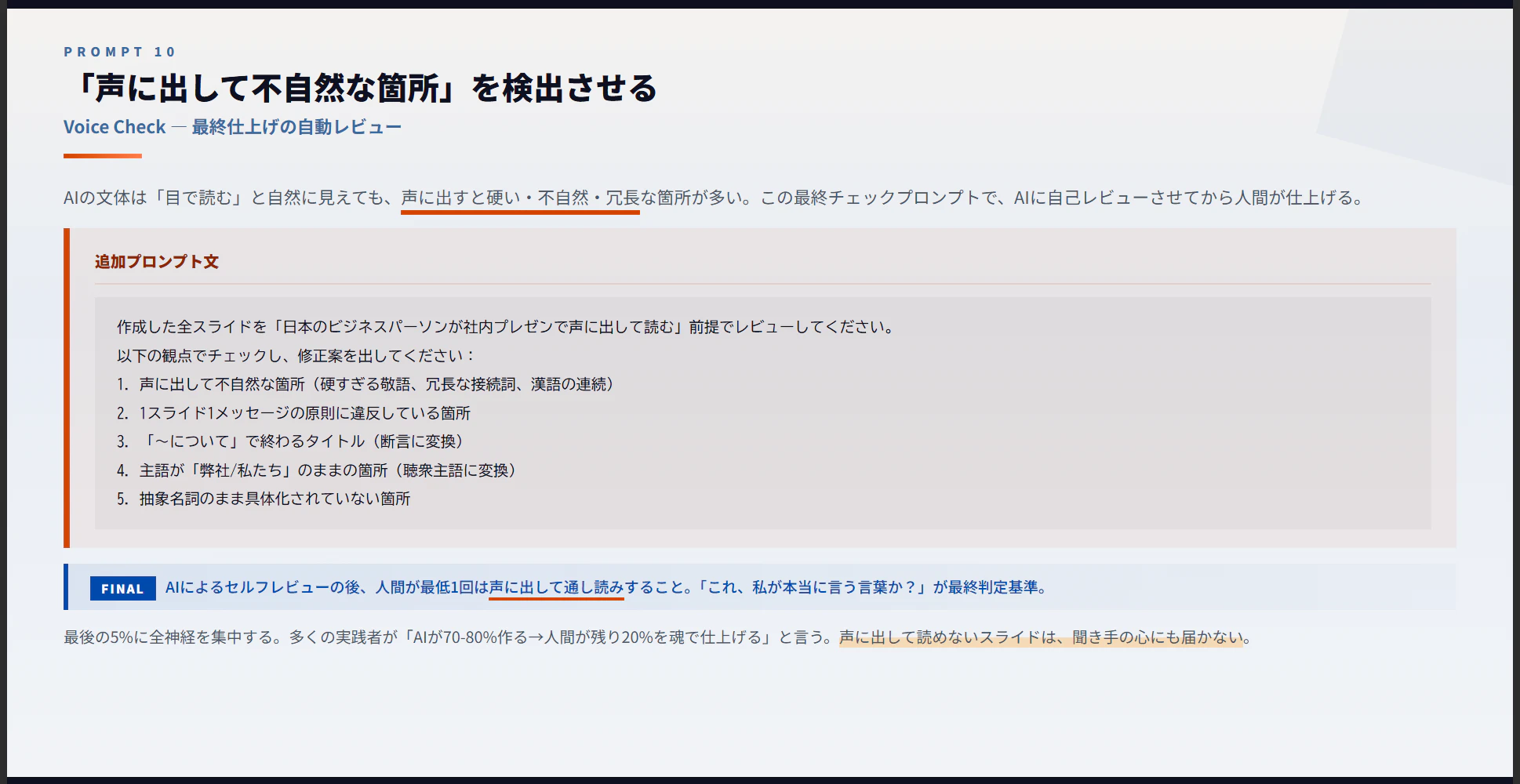Click the subtitle '最終仕上げの自動レビュー'
The image size is (1520, 784).
pos(296,127)
